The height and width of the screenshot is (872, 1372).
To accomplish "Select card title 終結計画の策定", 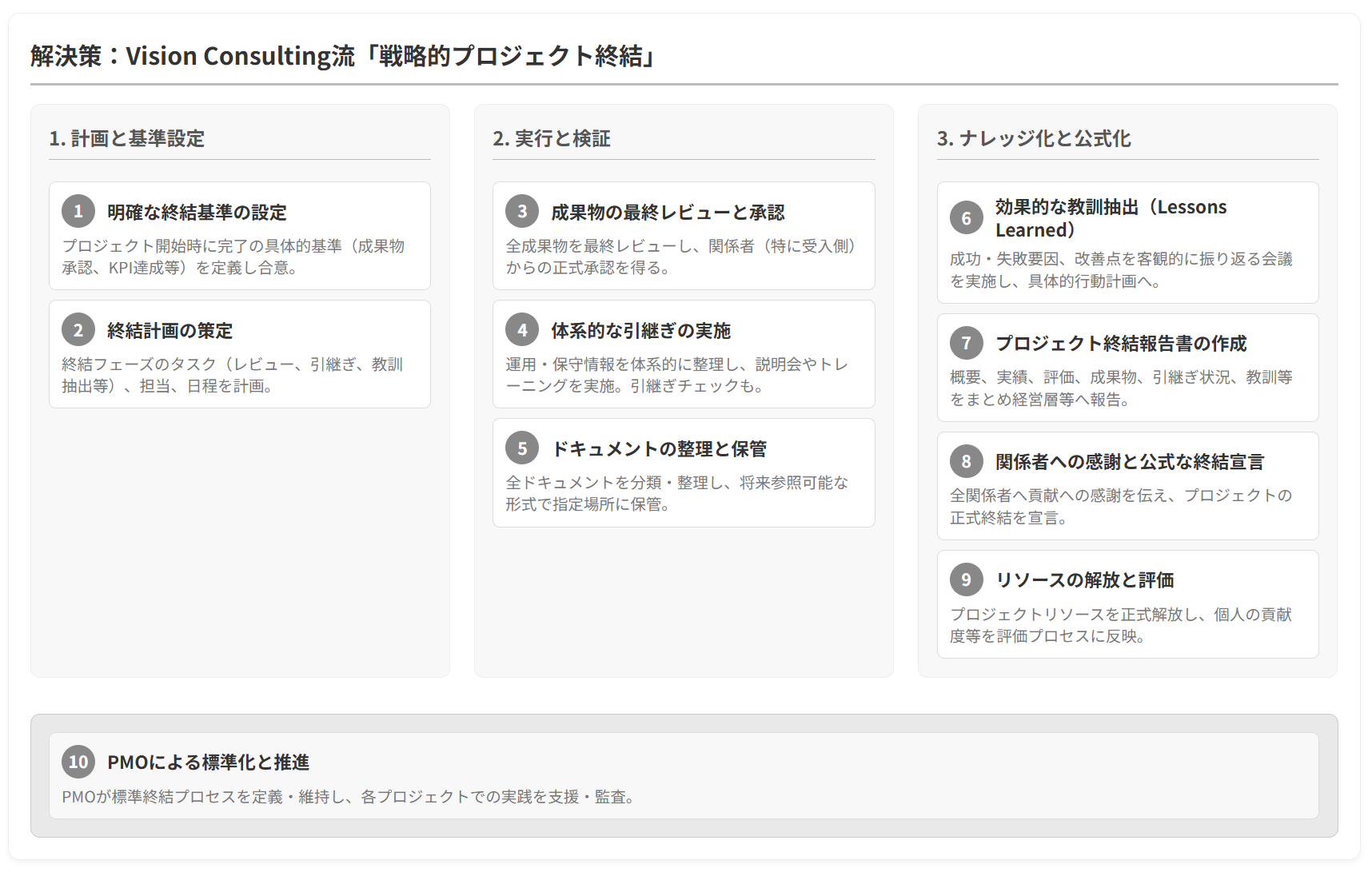I will (x=170, y=330).
